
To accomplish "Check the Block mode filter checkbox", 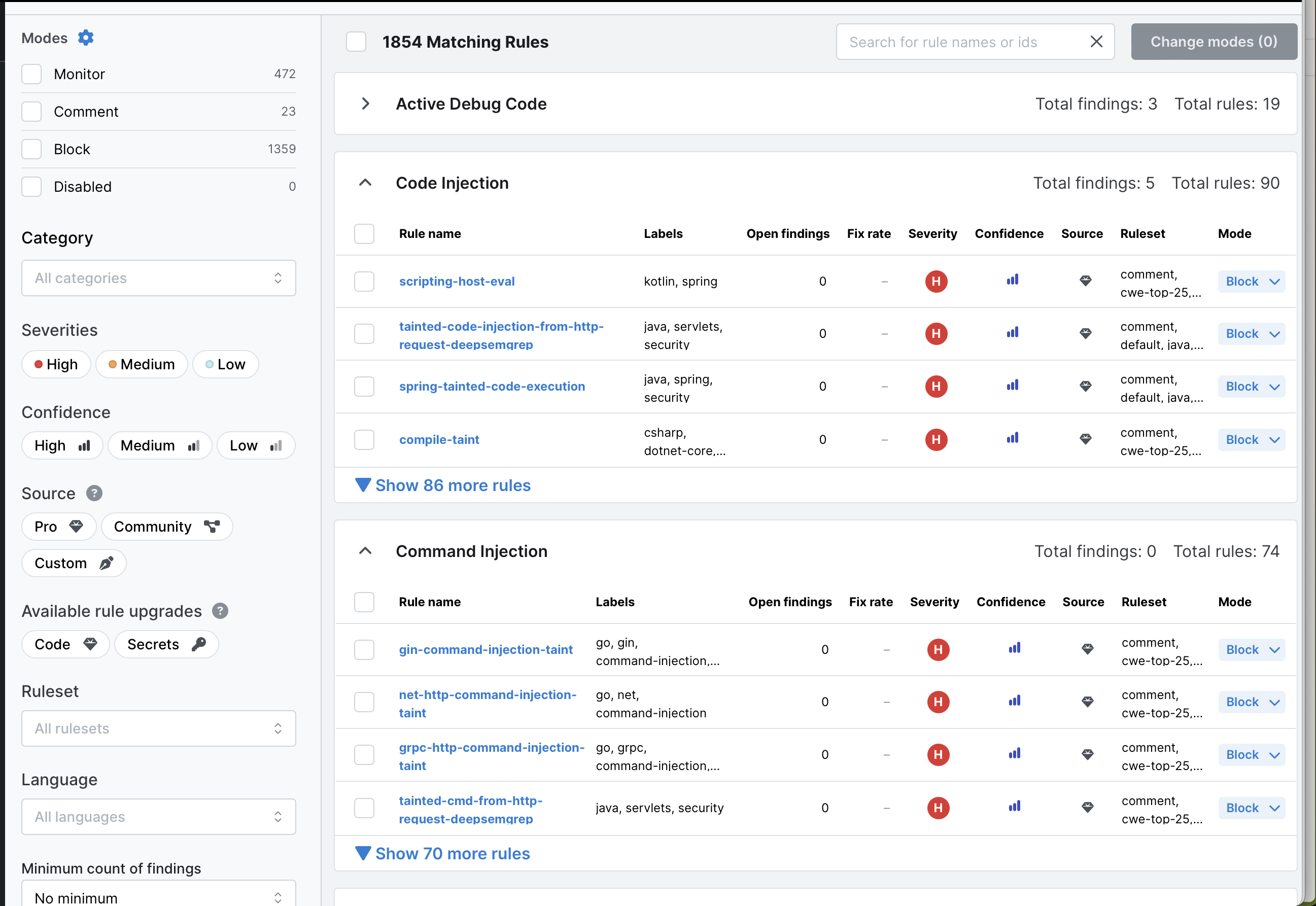I will (32, 149).
